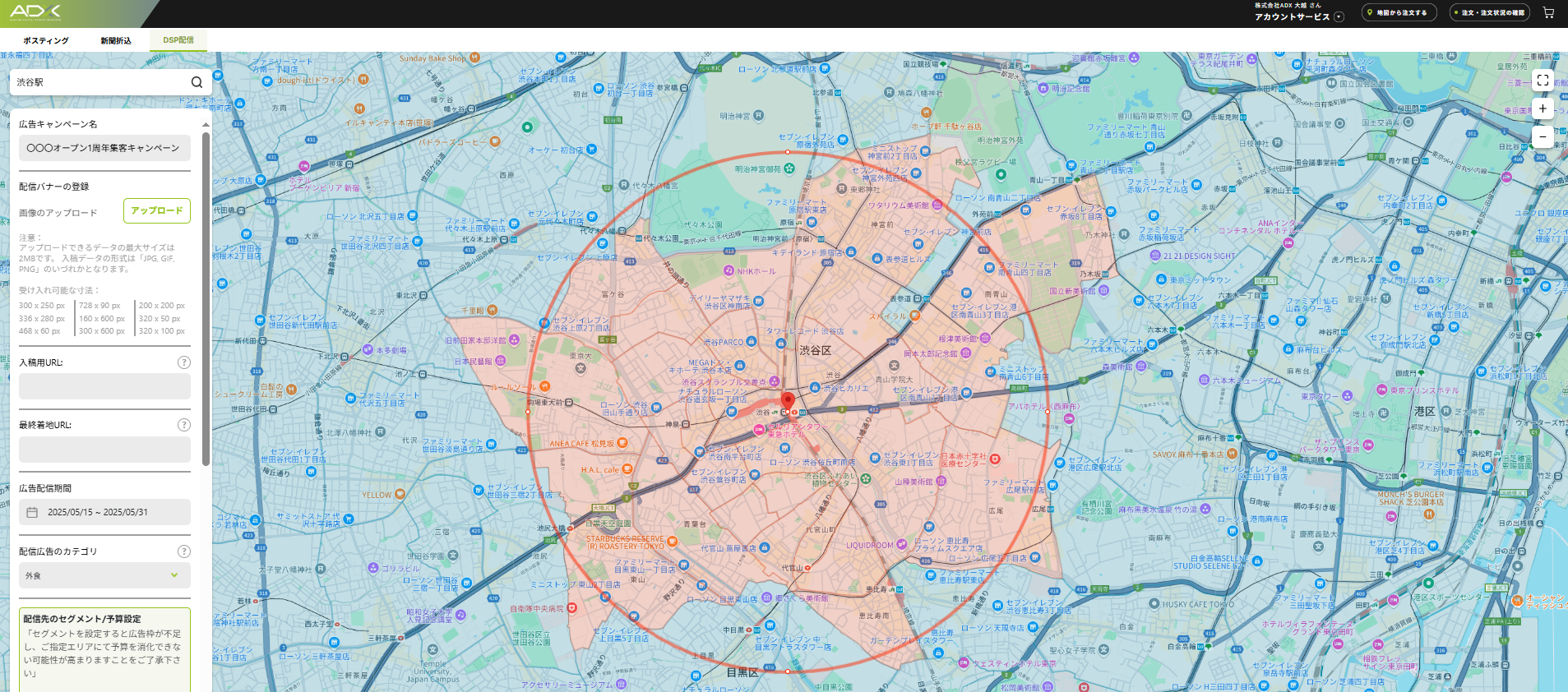Screen dimensions: 1568x692
Task: Open the shopping cart
Action: [x=1548, y=13]
